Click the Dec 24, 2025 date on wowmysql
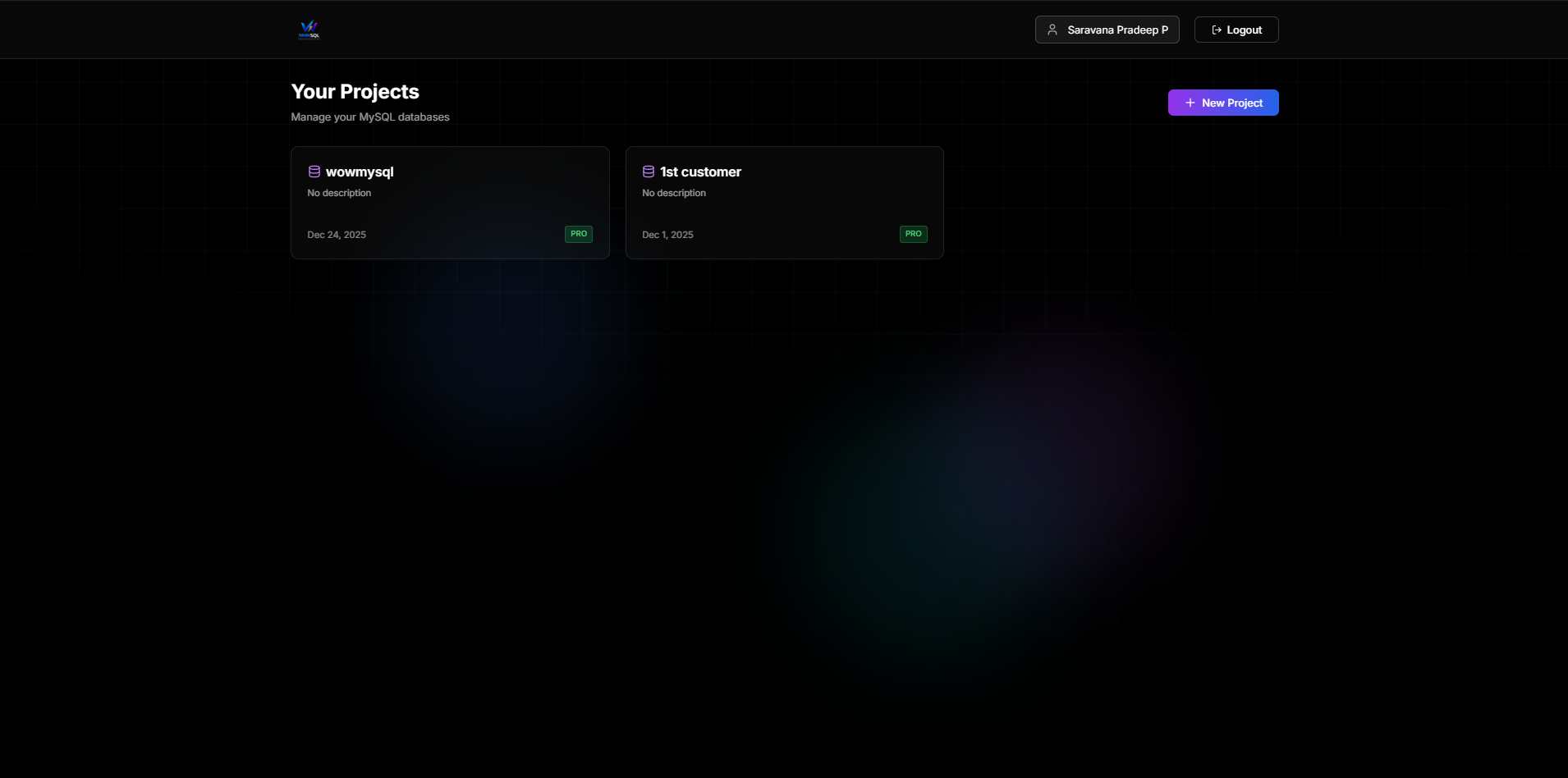1568x778 pixels. (336, 234)
